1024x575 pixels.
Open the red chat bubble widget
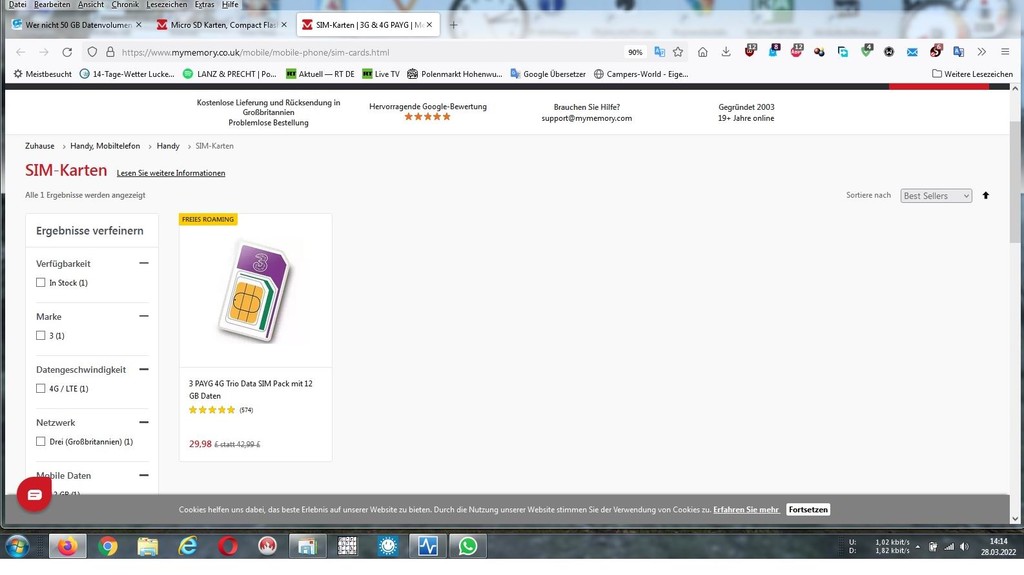click(x=34, y=495)
